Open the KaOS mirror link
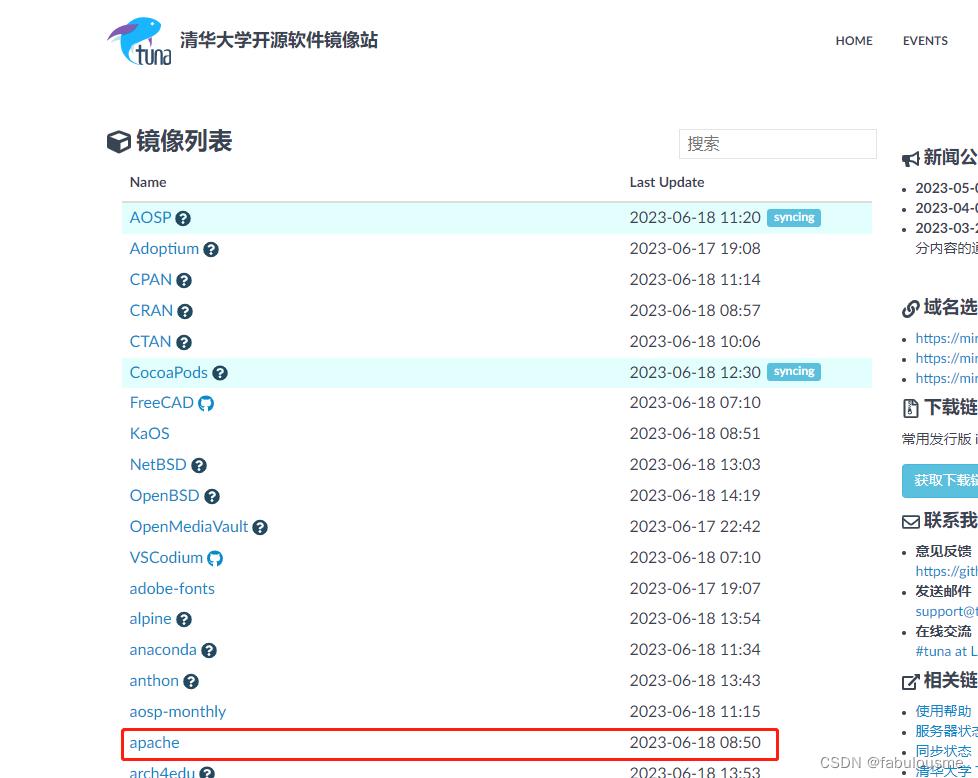 (x=150, y=434)
